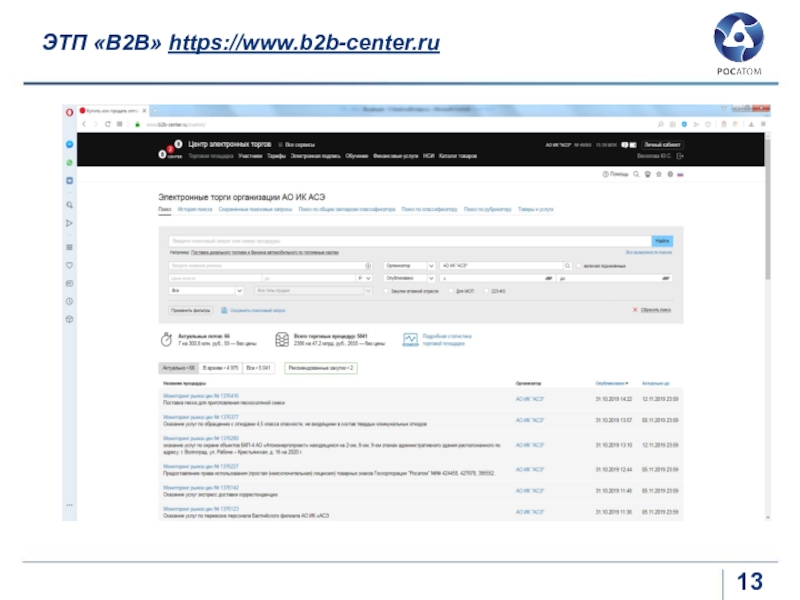Open 'Рекомендованные закупки' button
The width and height of the screenshot is (800, 600).
321,368
